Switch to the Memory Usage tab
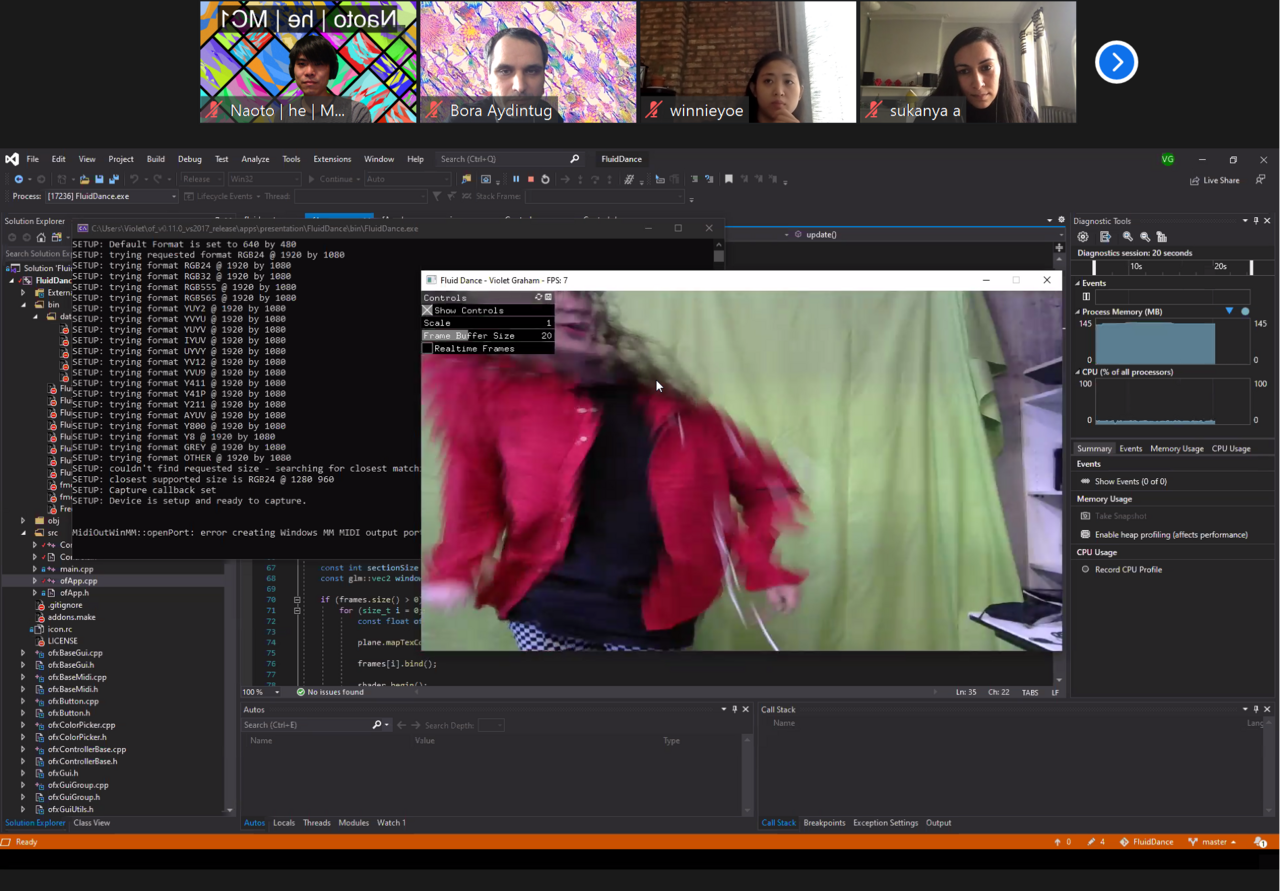 click(1177, 448)
